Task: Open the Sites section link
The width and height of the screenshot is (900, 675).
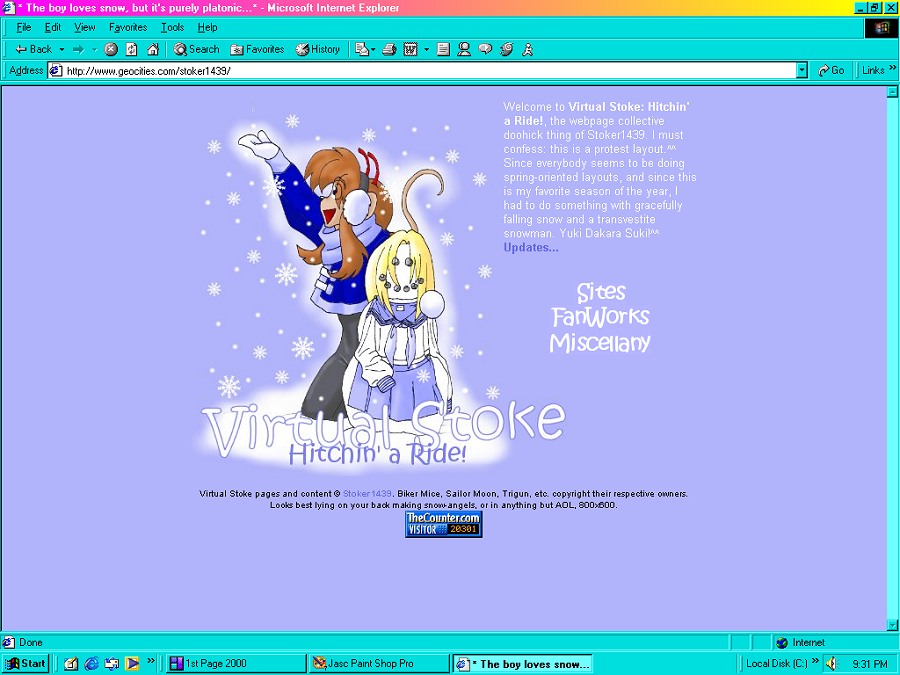Action: 600,292
